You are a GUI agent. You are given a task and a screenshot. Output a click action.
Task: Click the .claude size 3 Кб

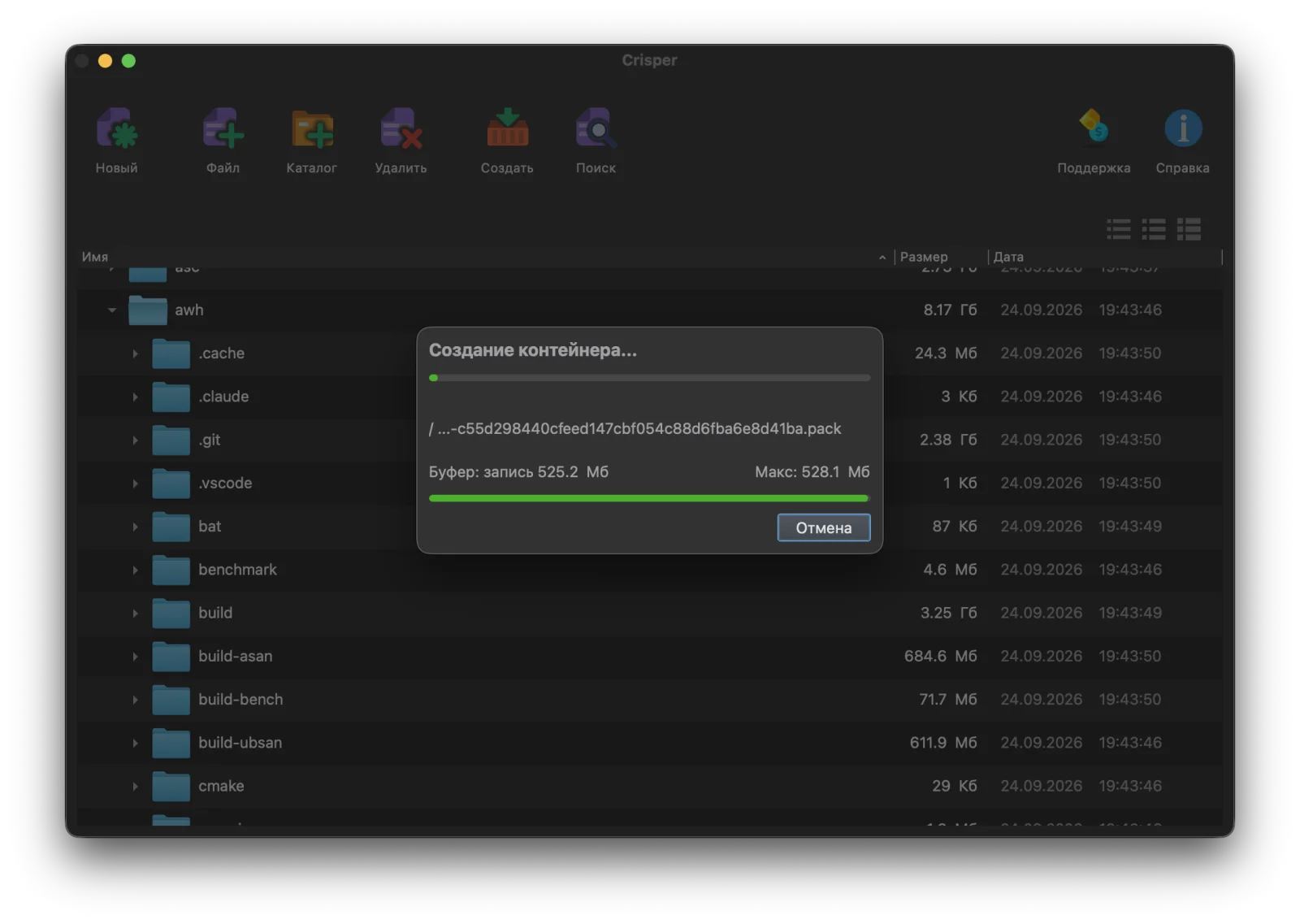pyautogui.click(x=959, y=397)
